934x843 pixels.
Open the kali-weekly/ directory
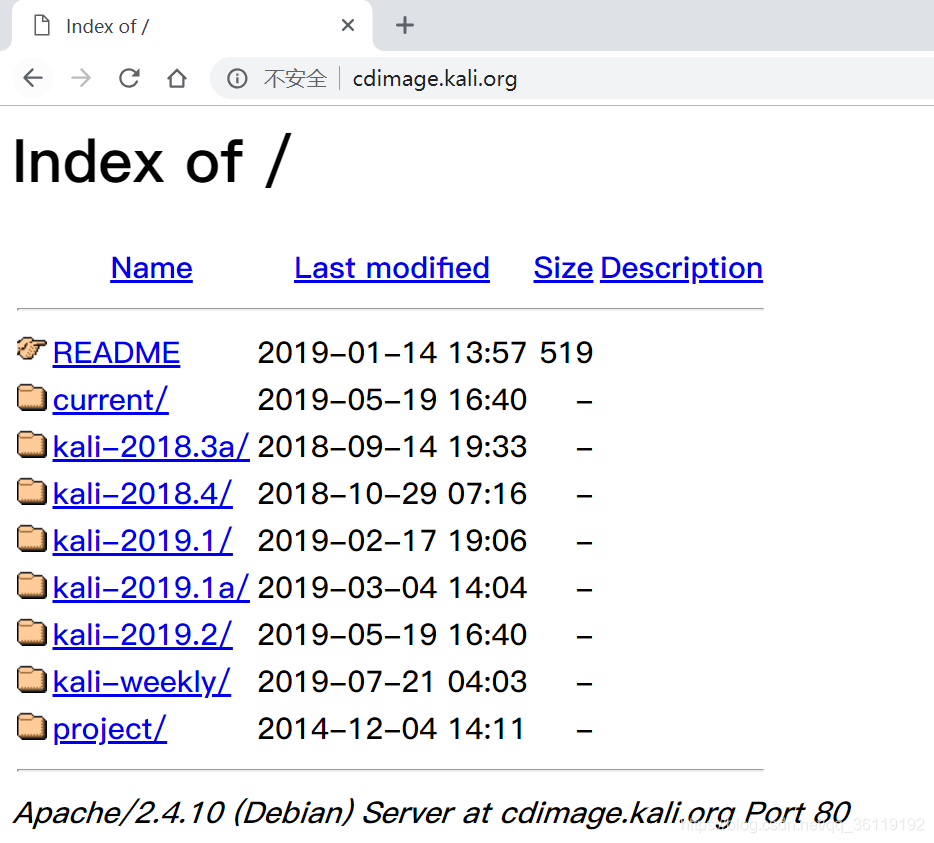tap(142, 682)
